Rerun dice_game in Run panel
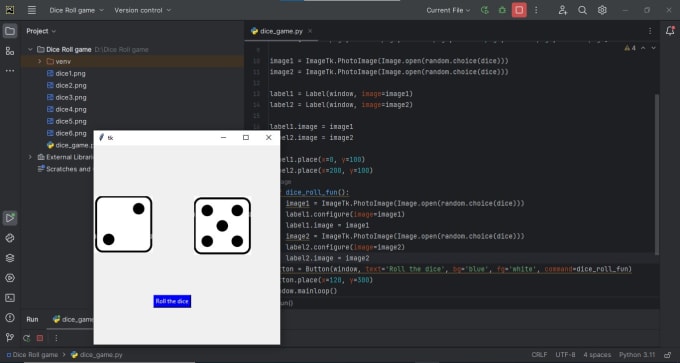680x363 pixels. pyautogui.click(x=27, y=338)
